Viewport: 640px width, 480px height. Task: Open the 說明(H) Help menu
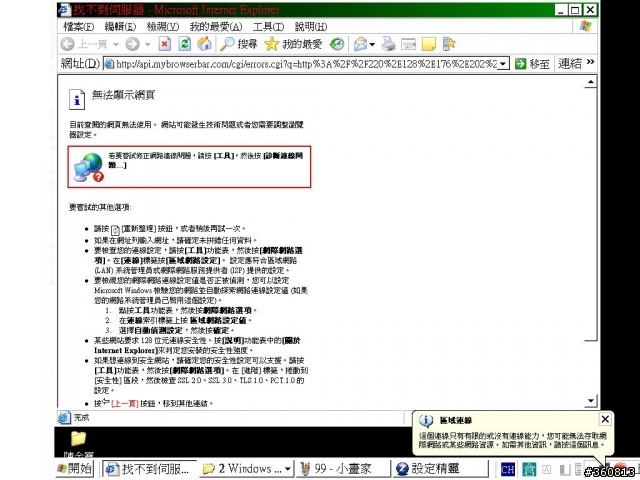click(311, 27)
